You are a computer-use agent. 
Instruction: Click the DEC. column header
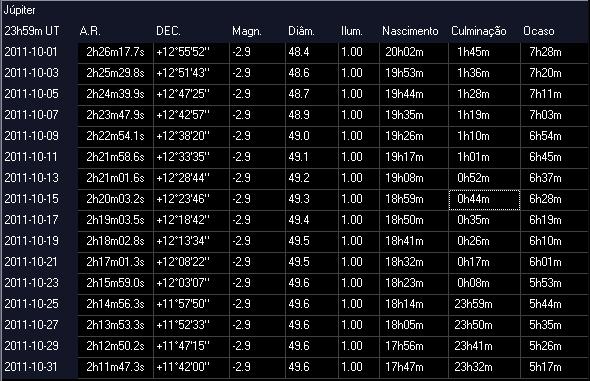click(168, 31)
